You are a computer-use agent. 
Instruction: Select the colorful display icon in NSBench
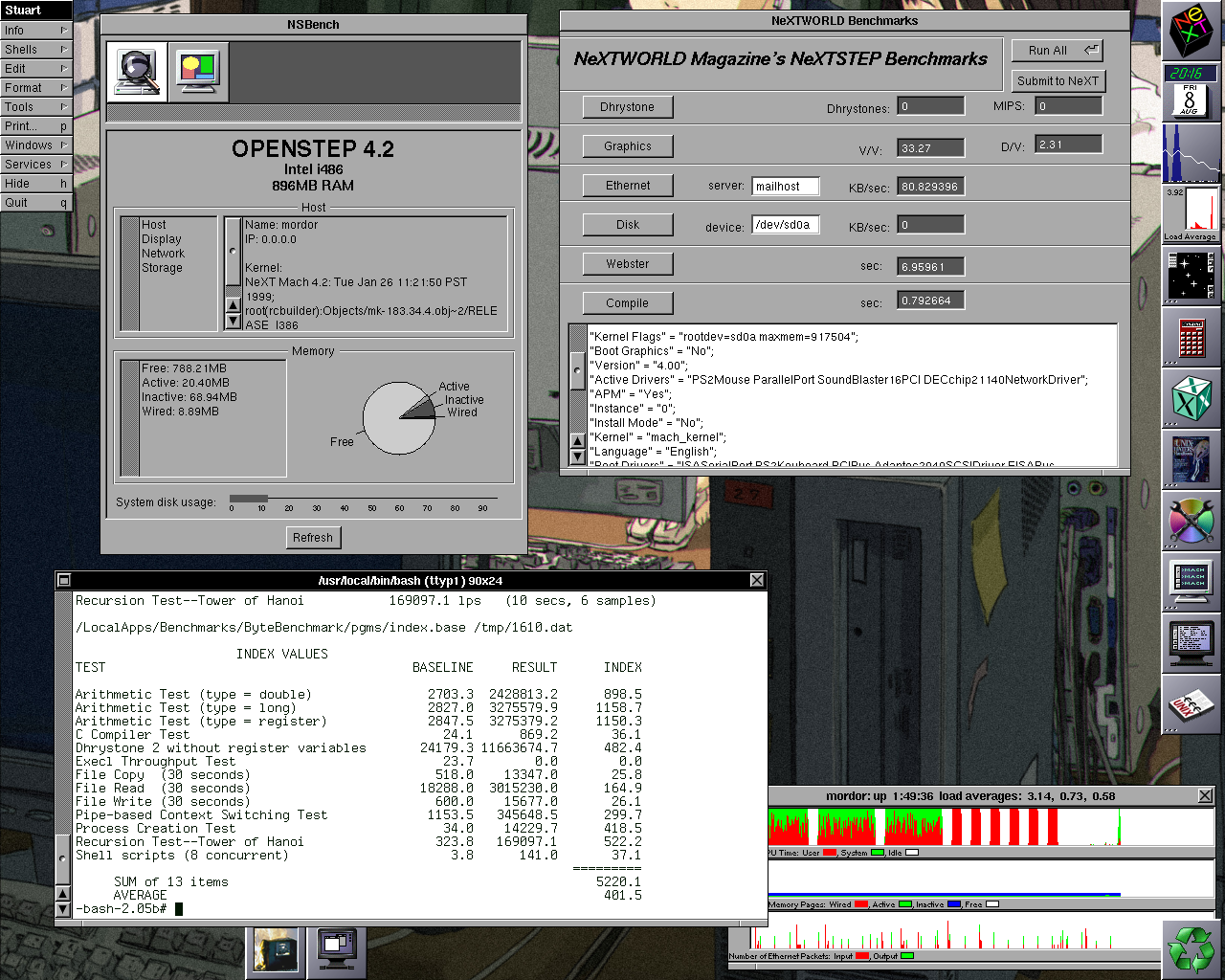coord(198,71)
